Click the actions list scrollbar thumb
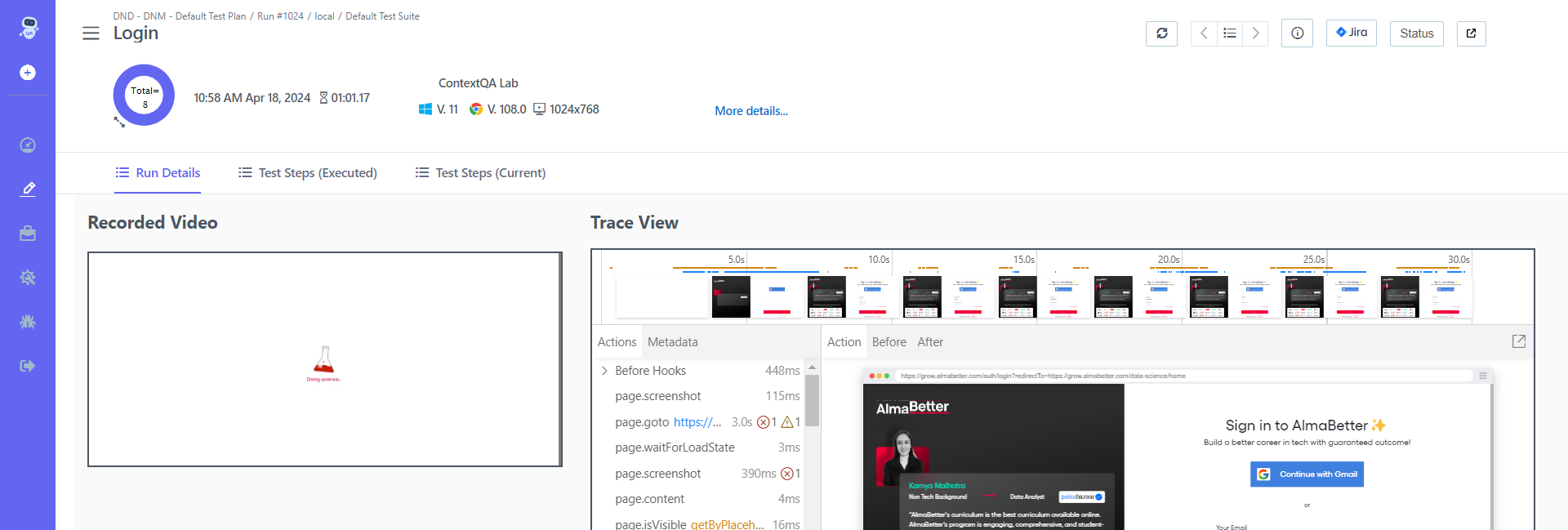Image resolution: width=1568 pixels, height=530 pixels. tap(812, 400)
